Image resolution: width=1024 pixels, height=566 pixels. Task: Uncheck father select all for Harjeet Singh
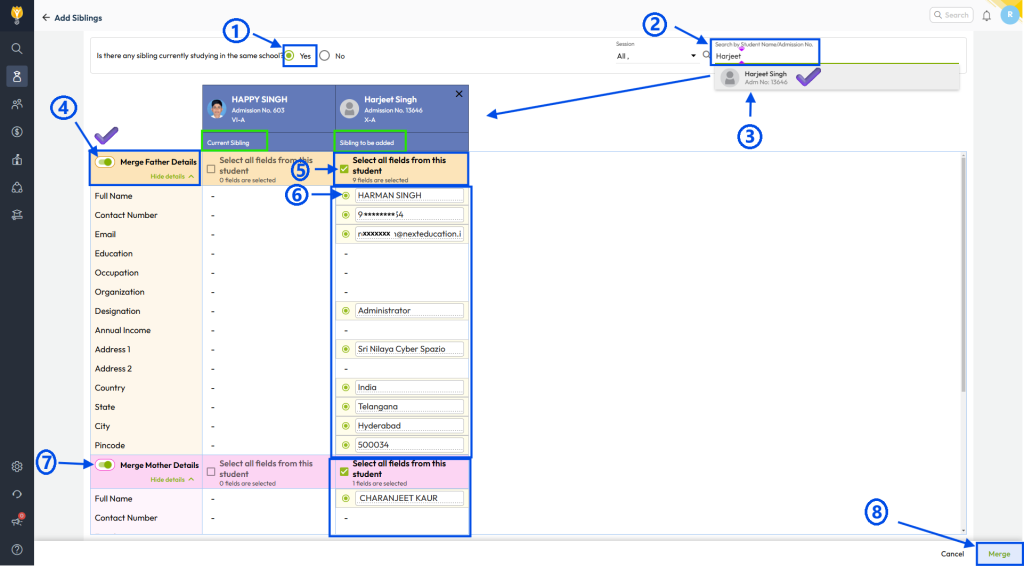tap(344, 169)
